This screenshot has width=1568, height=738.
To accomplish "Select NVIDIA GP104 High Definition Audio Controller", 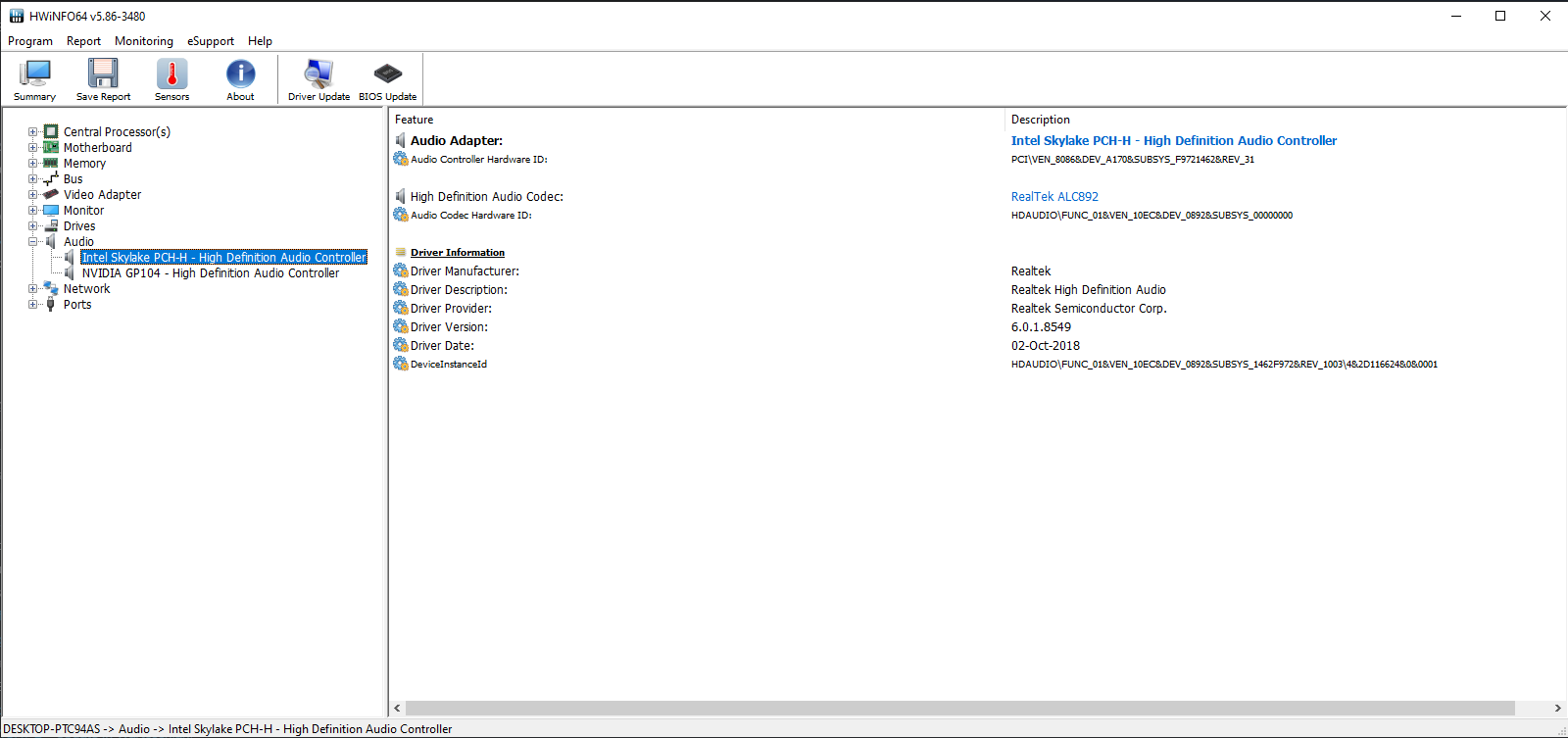I will (211, 272).
